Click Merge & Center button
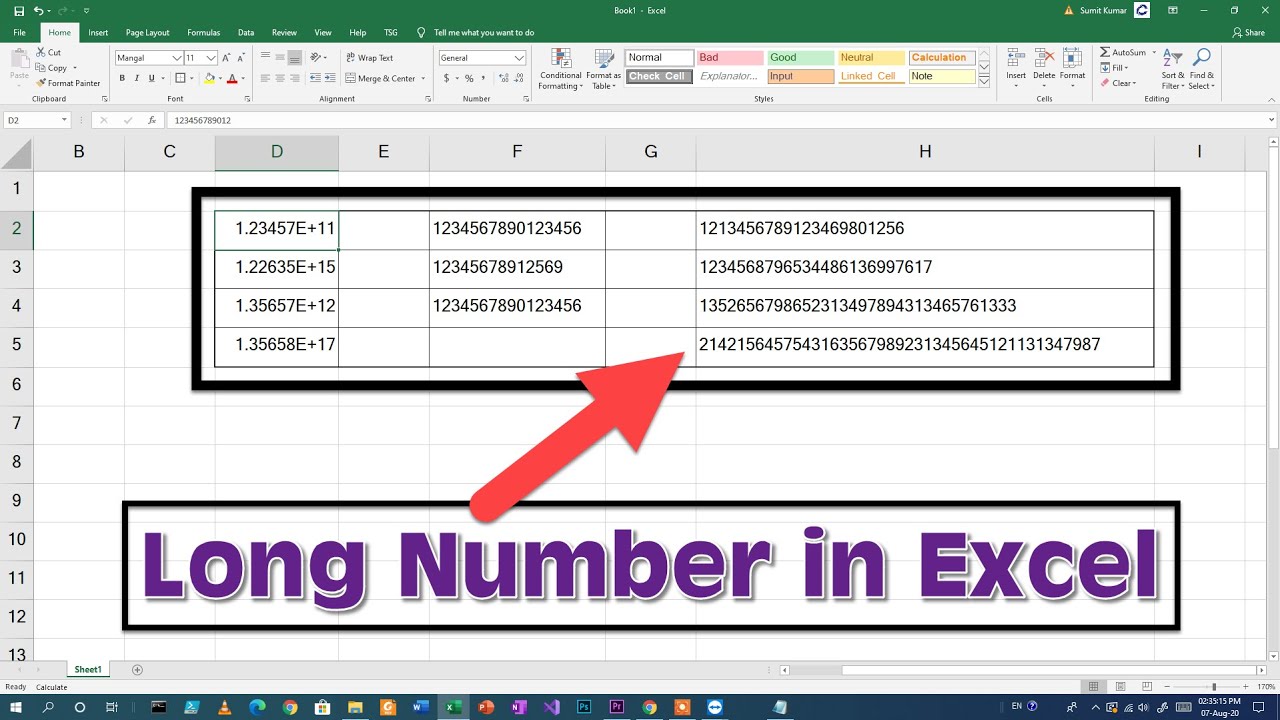Screen dimensions: 1280x720 coord(380,78)
